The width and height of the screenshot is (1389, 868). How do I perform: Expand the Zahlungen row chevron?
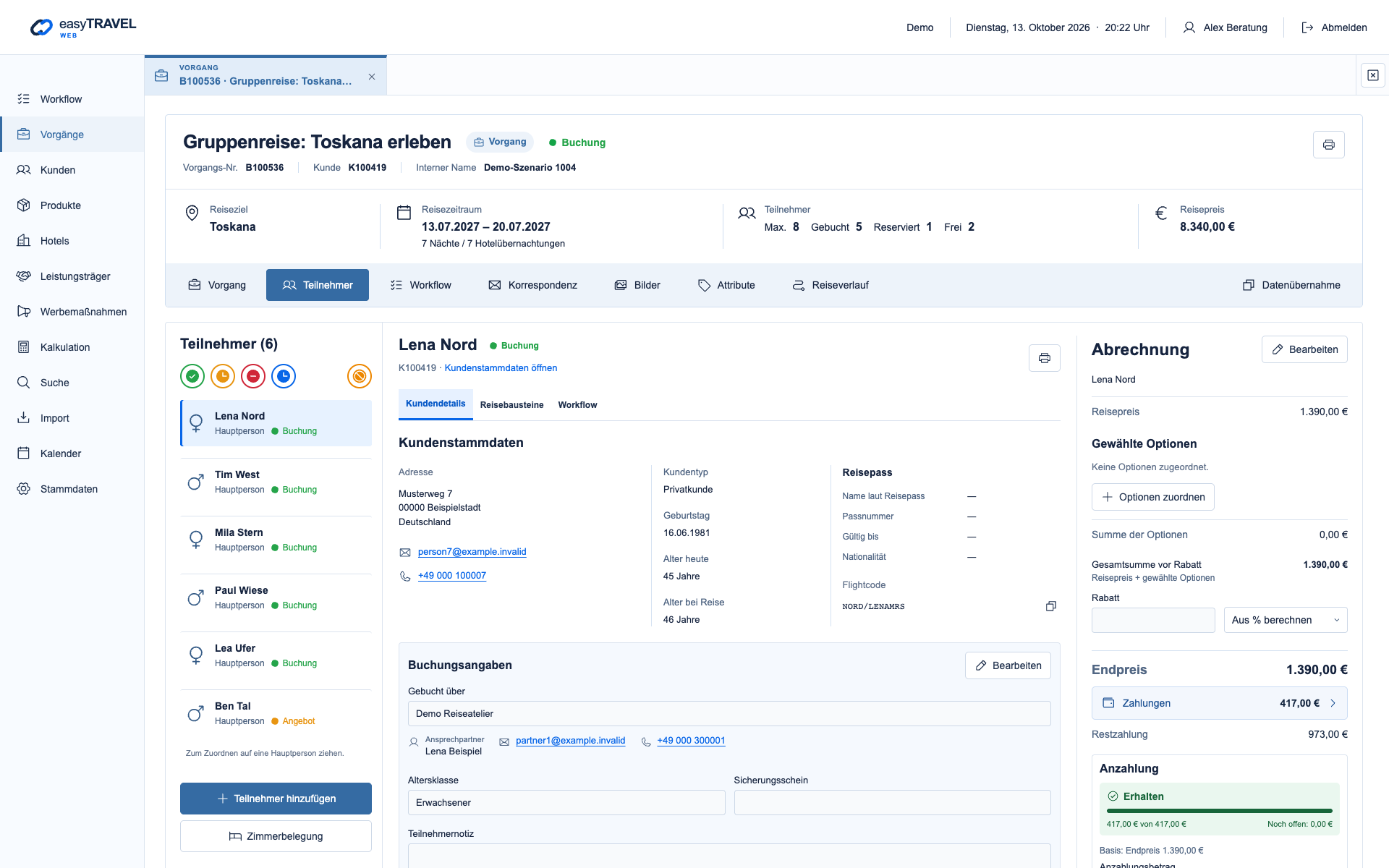click(1333, 703)
